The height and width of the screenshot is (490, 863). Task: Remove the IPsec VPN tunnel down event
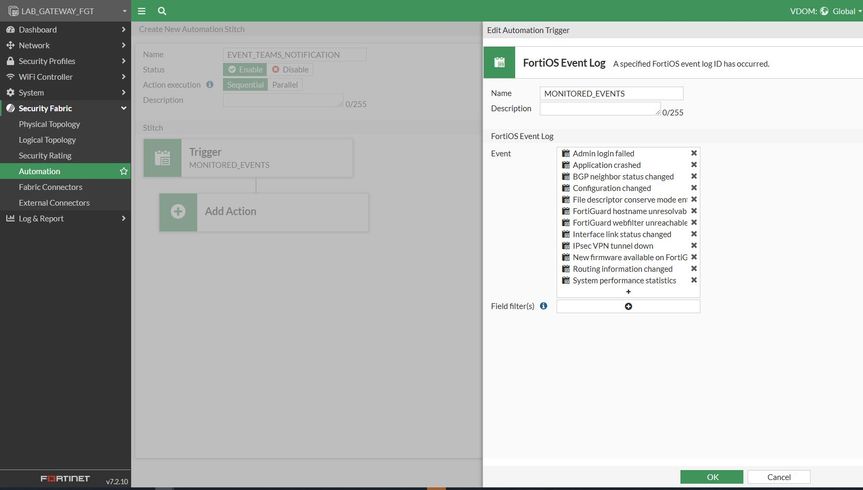coord(694,246)
